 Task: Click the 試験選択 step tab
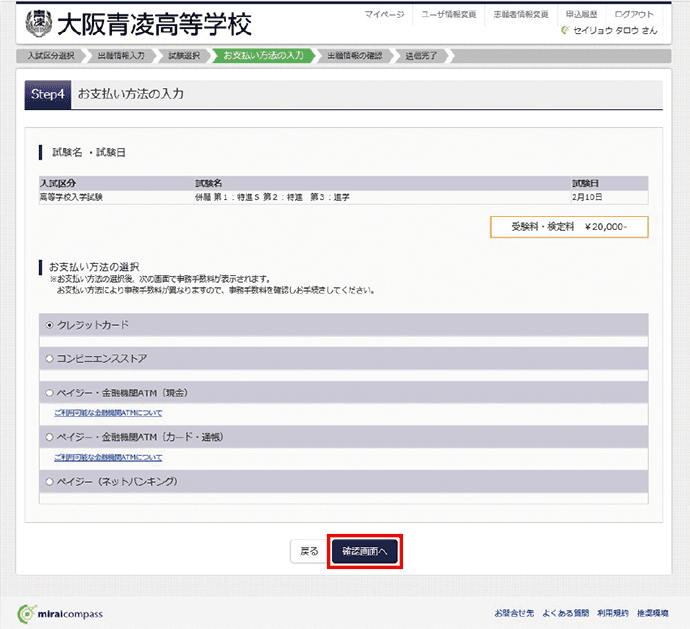tap(184, 56)
